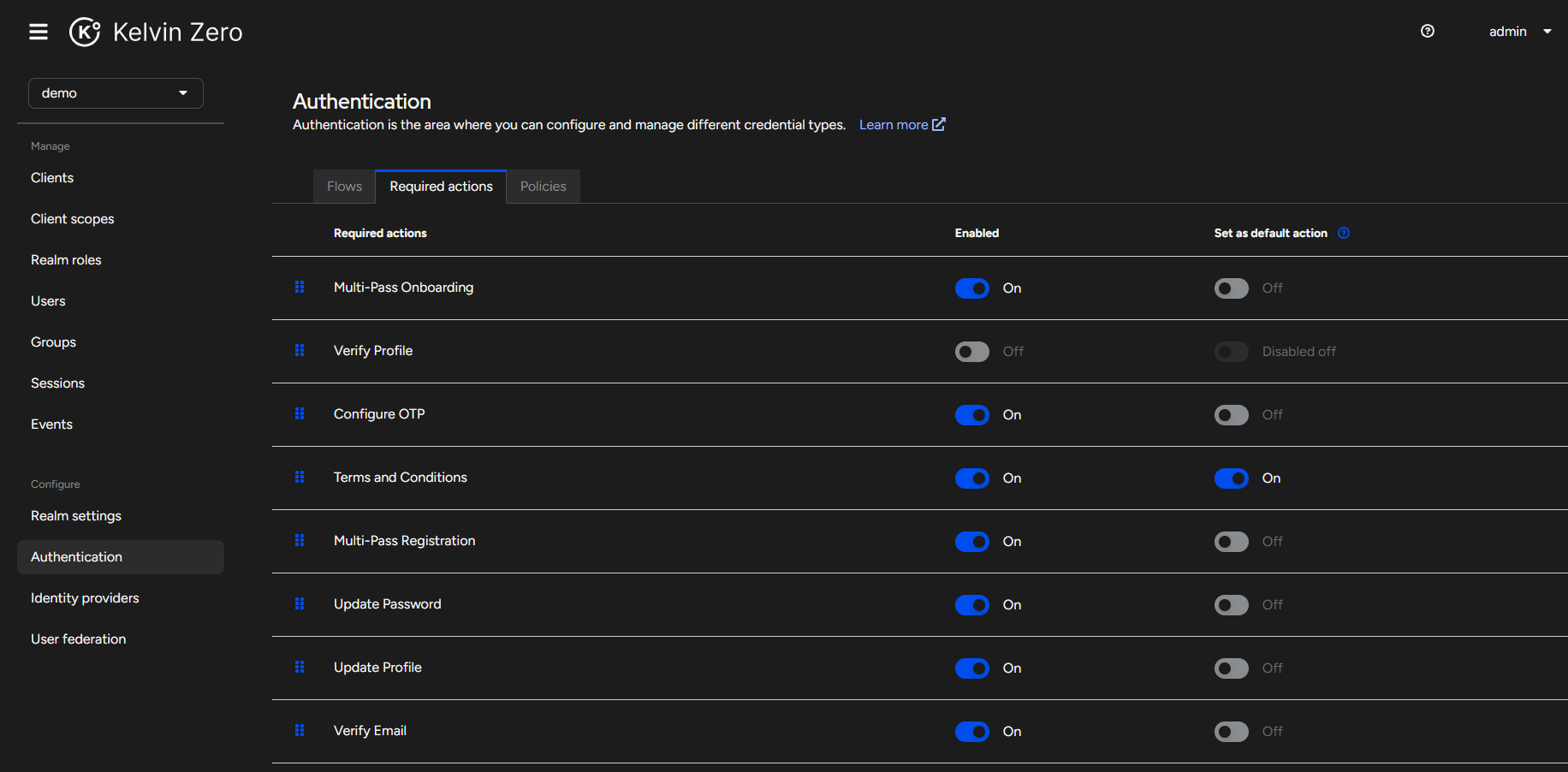Click drag handle beside Update Password
Screen dimensions: 1568x772
coord(300,604)
